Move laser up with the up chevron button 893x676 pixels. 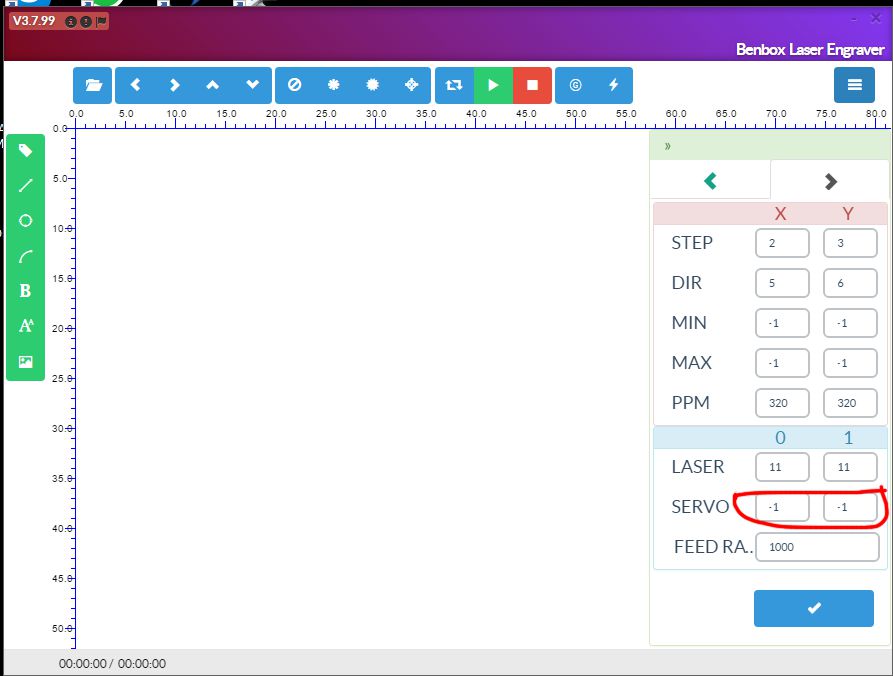pos(212,85)
